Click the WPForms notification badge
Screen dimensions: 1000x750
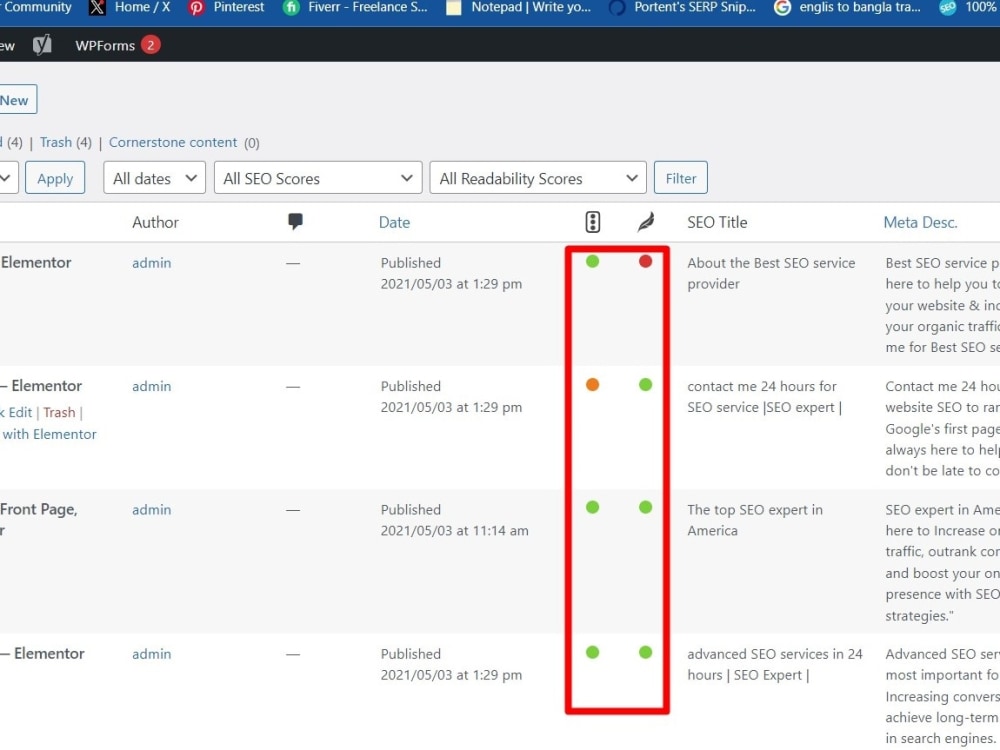[151, 45]
